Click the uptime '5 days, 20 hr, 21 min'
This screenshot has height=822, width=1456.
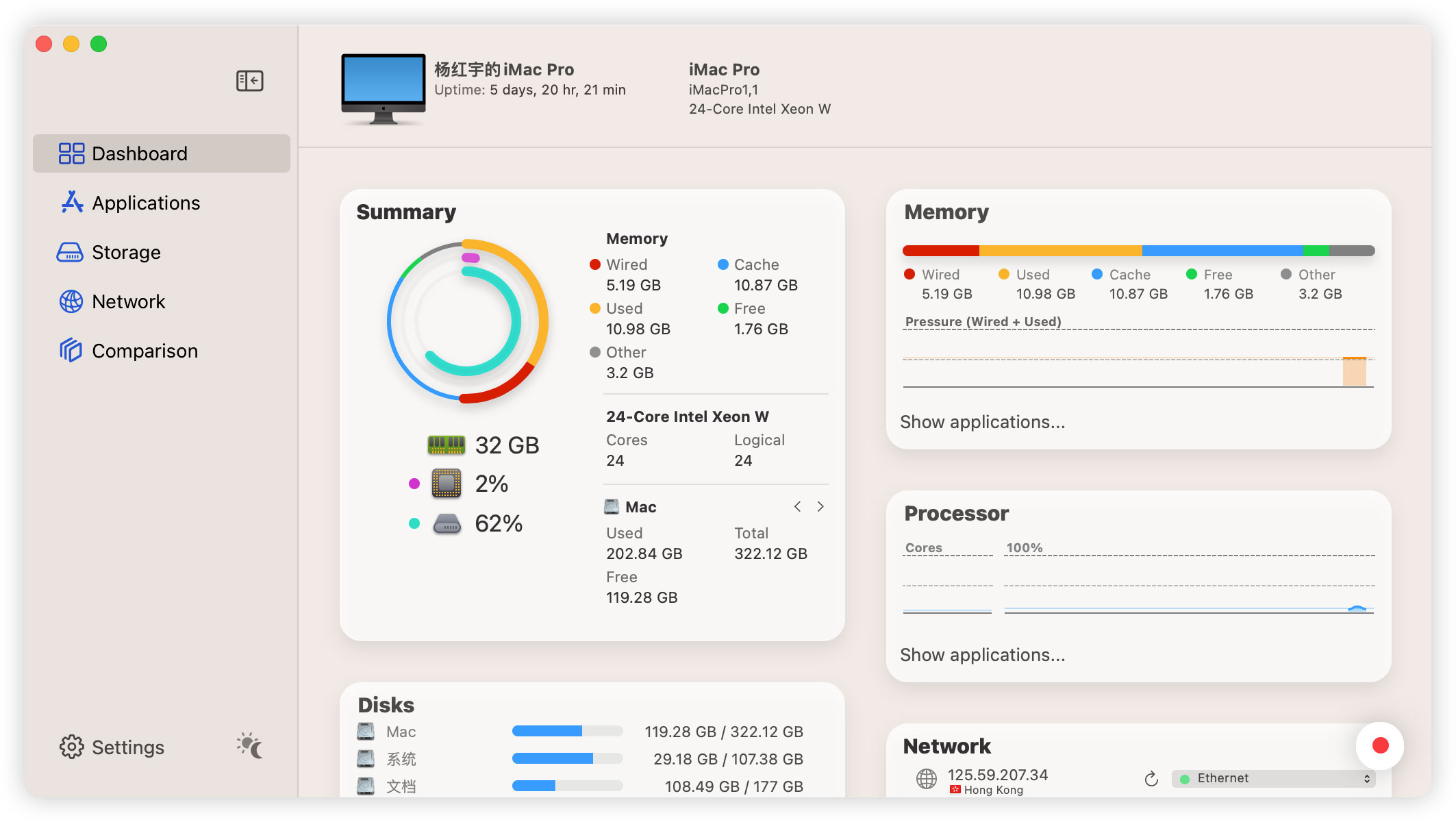(x=557, y=90)
